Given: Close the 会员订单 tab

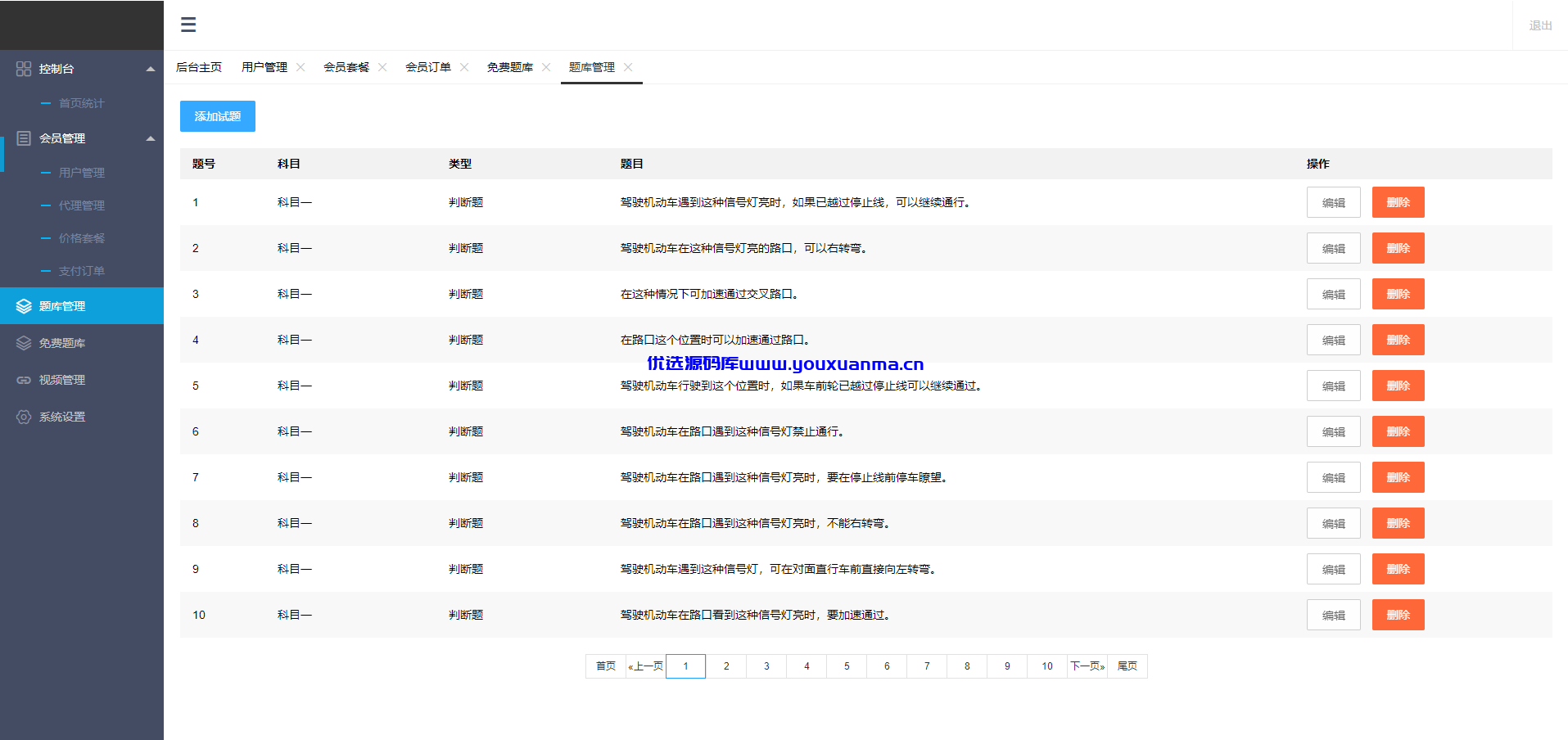Looking at the screenshot, I should click(464, 67).
